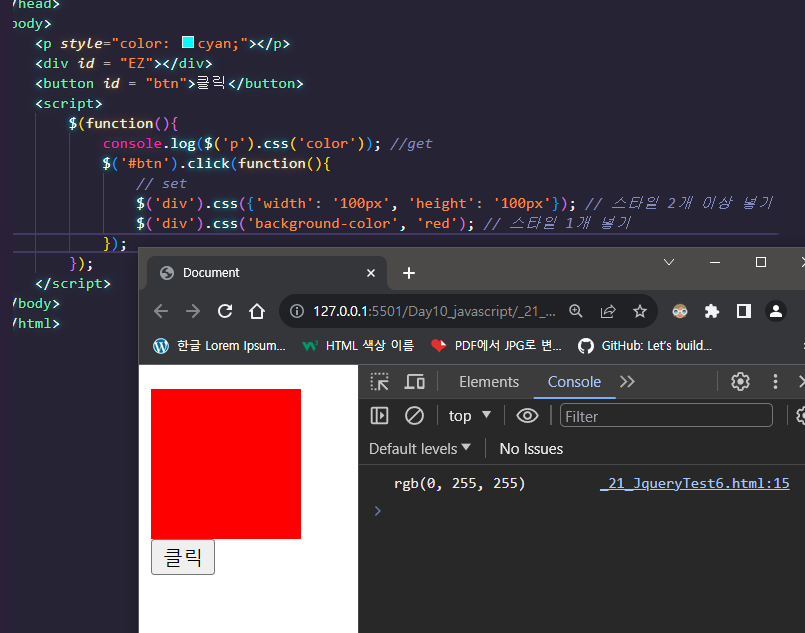Click the <button id = "btn"> code line
Screen dimensions: 805x633
coord(169,83)
